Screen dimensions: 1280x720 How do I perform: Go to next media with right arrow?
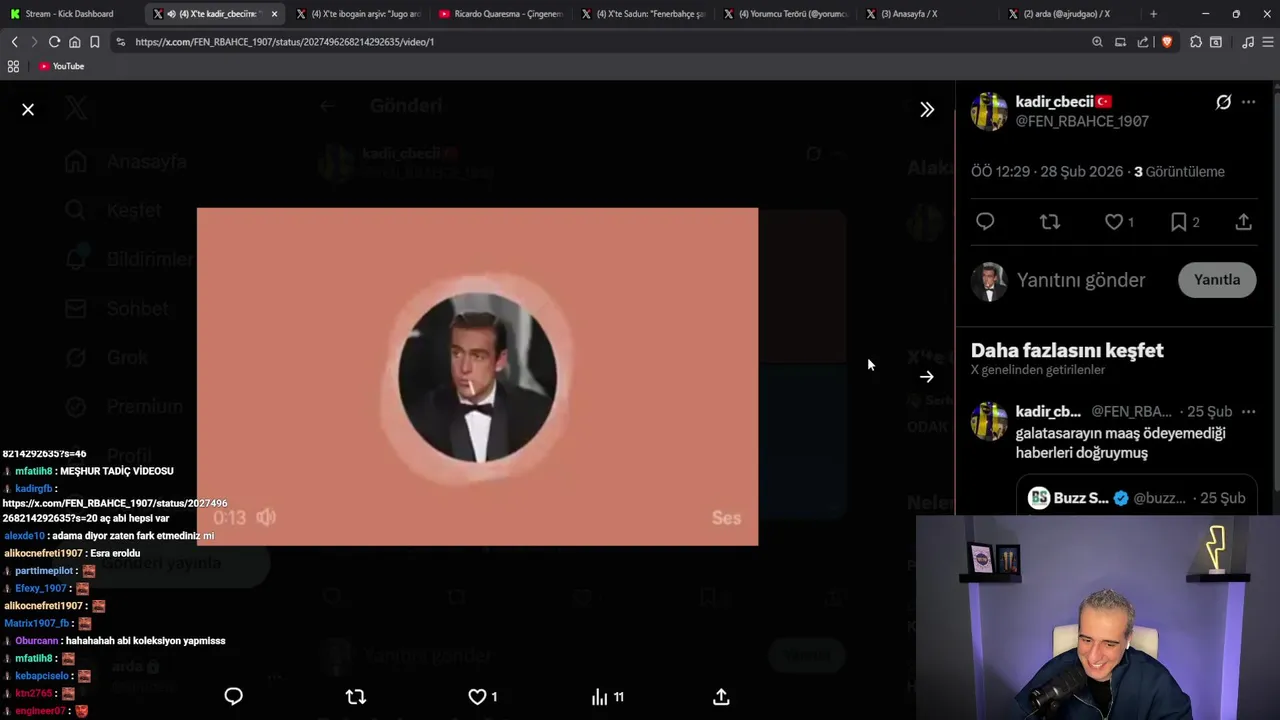927,377
